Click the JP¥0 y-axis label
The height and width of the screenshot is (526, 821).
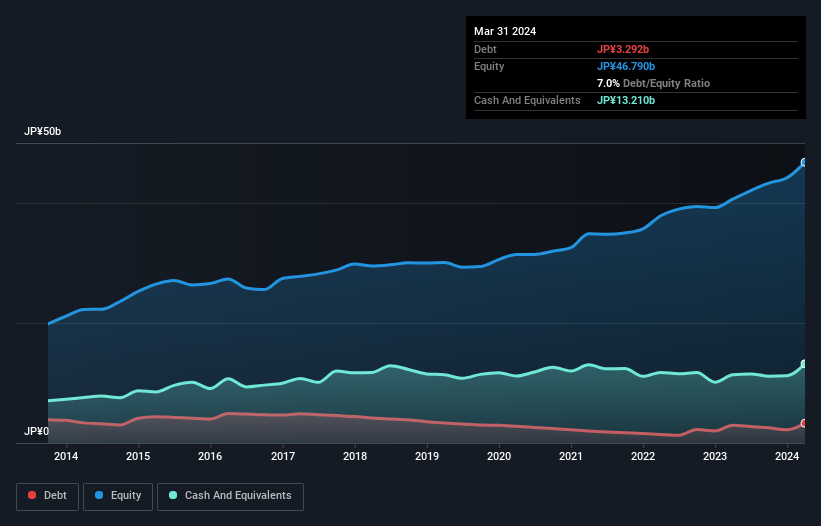tap(36, 431)
